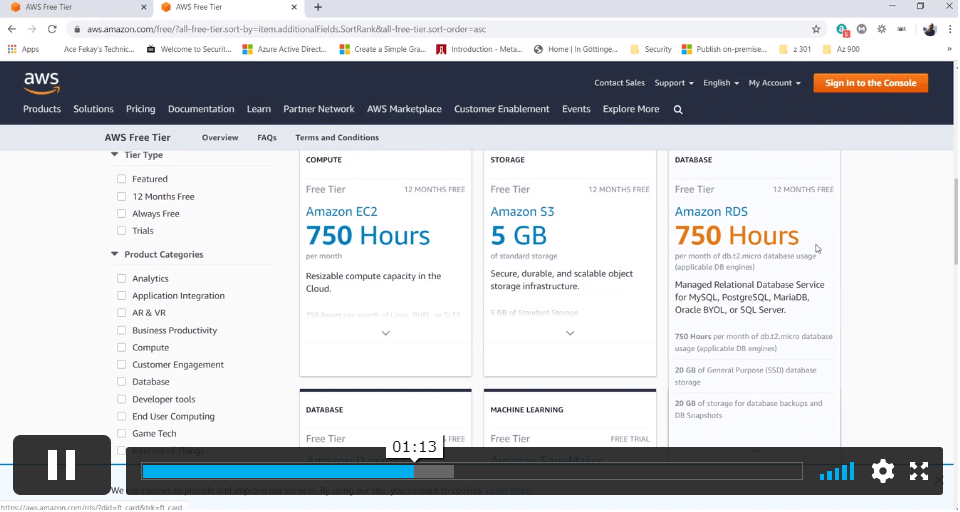
Task: Enter fullscreen video mode
Action: tap(919, 471)
